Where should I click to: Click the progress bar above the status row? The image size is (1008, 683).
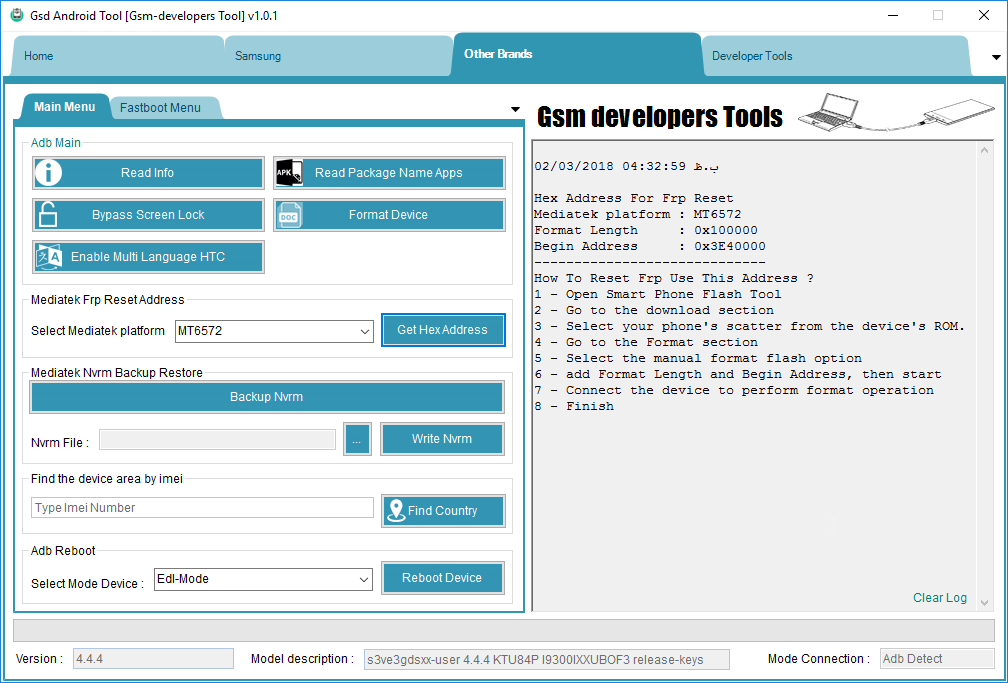click(x=504, y=630)
